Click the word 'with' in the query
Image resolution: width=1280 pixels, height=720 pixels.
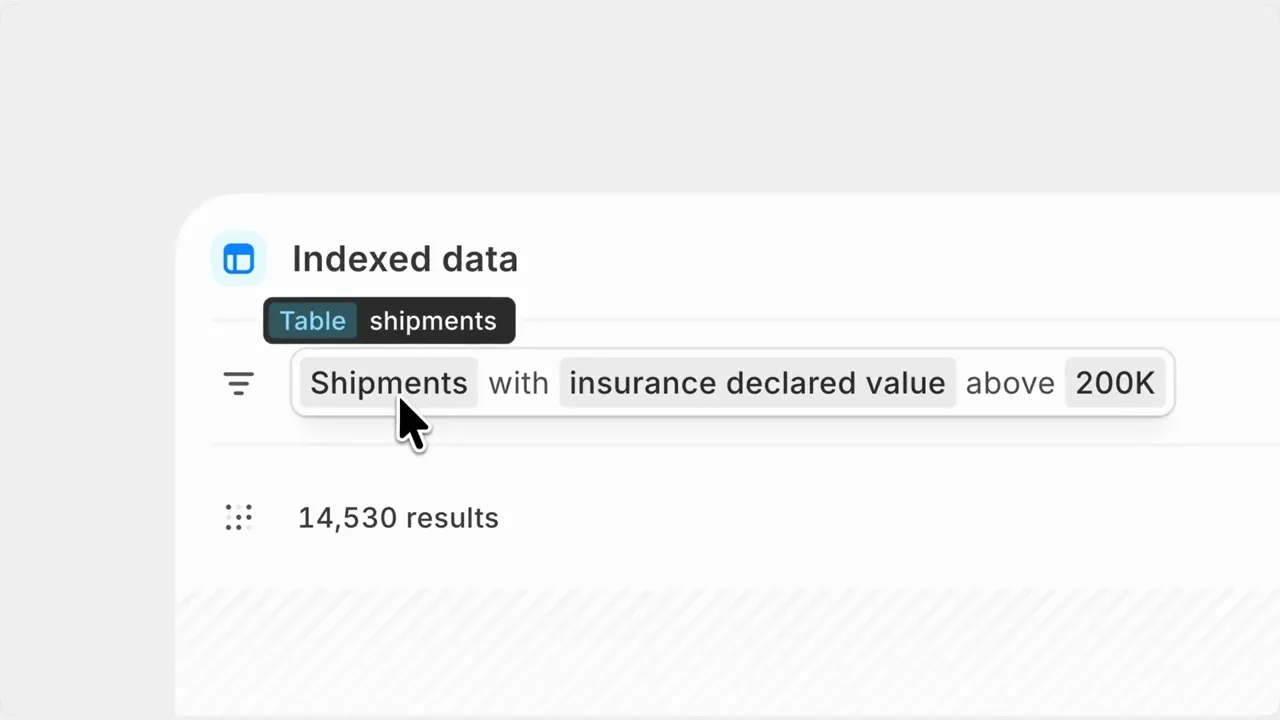pyautogui.click(x=518, y=383)
